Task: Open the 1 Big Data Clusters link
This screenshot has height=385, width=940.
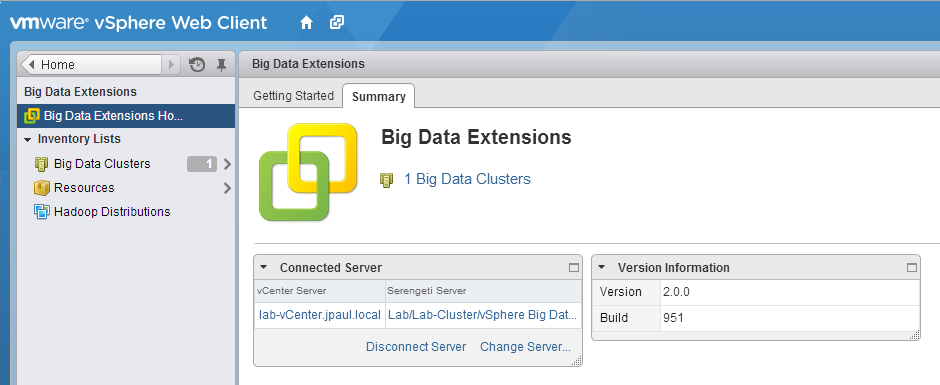Action: pos(467,179)
